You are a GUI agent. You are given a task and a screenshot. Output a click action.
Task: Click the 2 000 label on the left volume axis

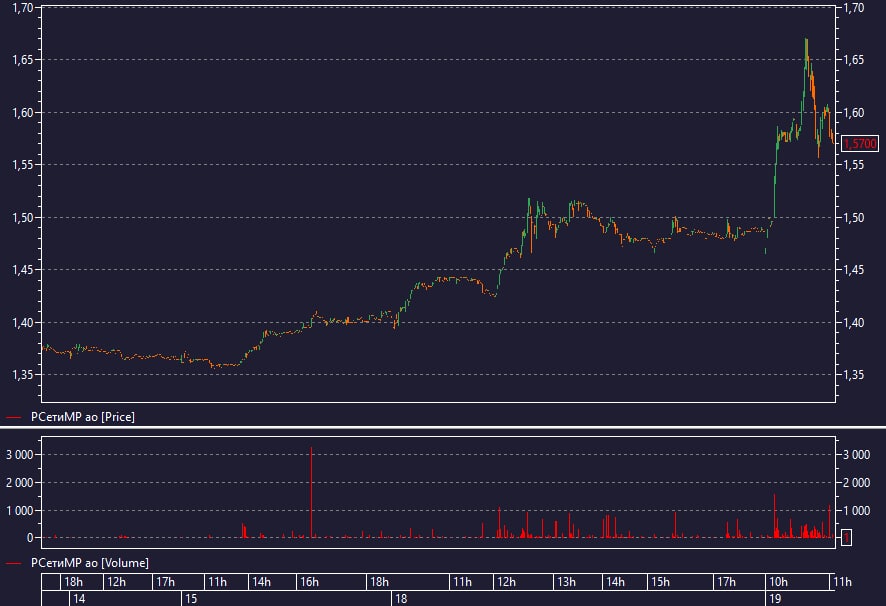(19, 483)
